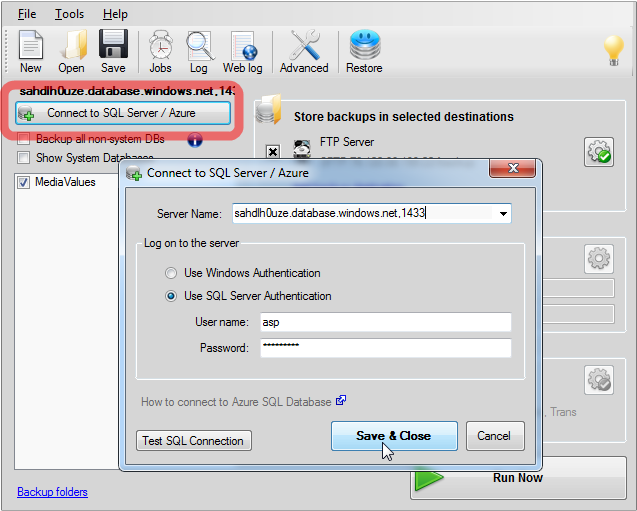The width and height of the screenshot is (637, 511).
Task: Click Connect to SQL Server / Azure button
Action: coord(123,113)
